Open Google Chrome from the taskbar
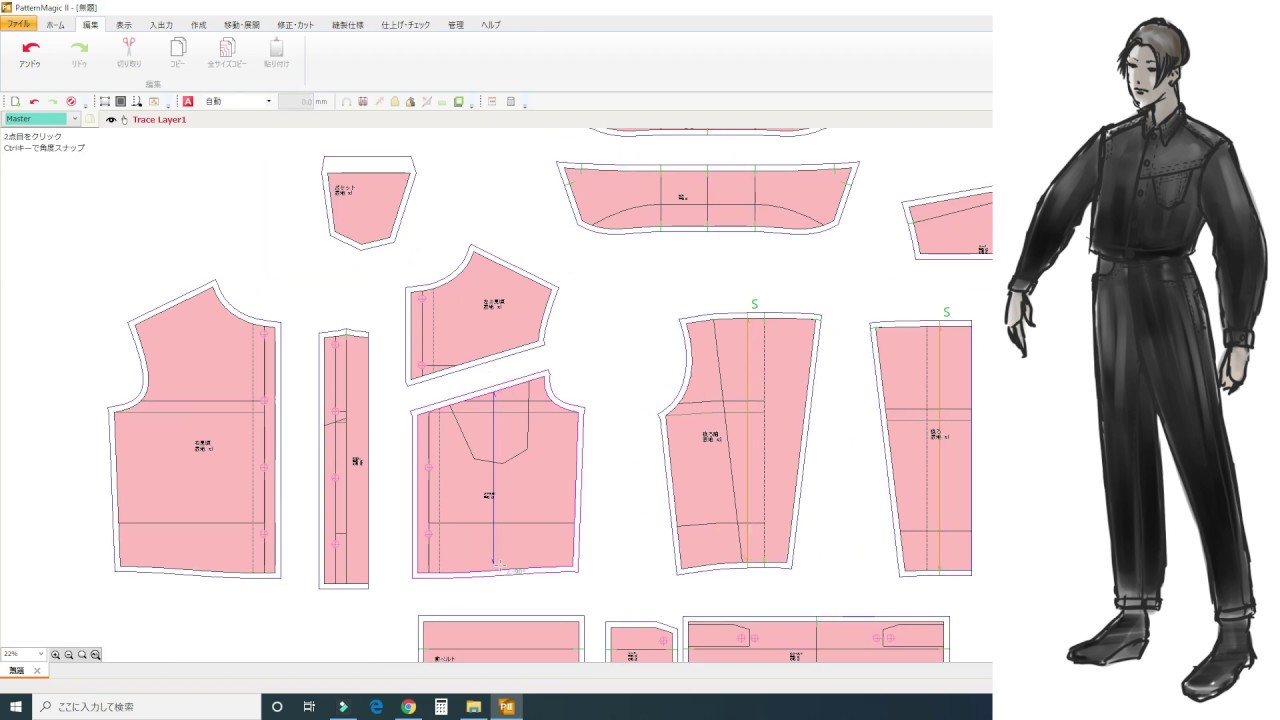Image resolution: width=1280 pixels, height=720 pixels. pyautogui.click(x=408, y=707)
